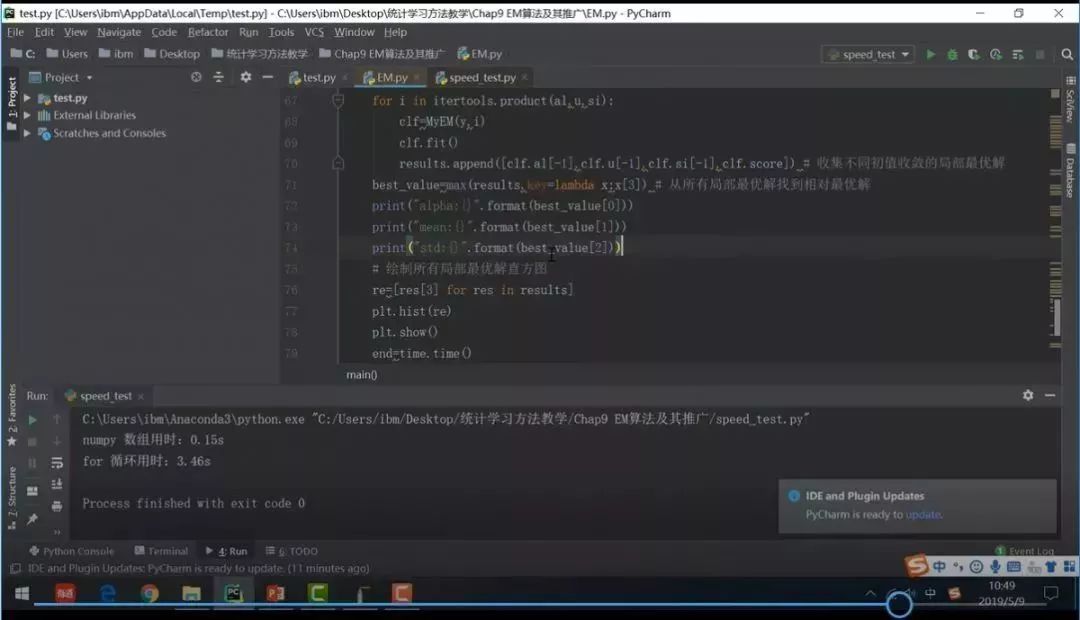The width and height of the screenshot is (1080, 620).
Task: Toggle the Favorites sidebar tab
Action: coord(11,415)
